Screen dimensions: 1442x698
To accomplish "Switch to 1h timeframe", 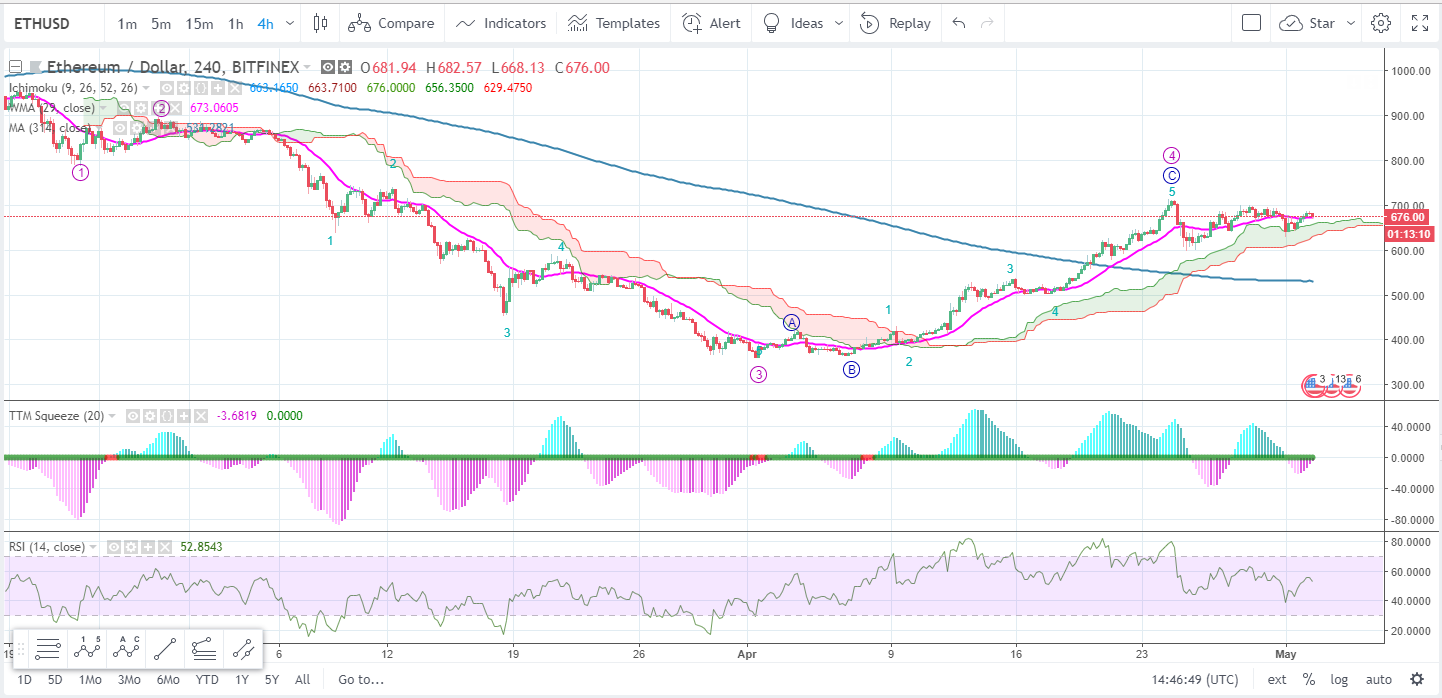I will [235, 23].
